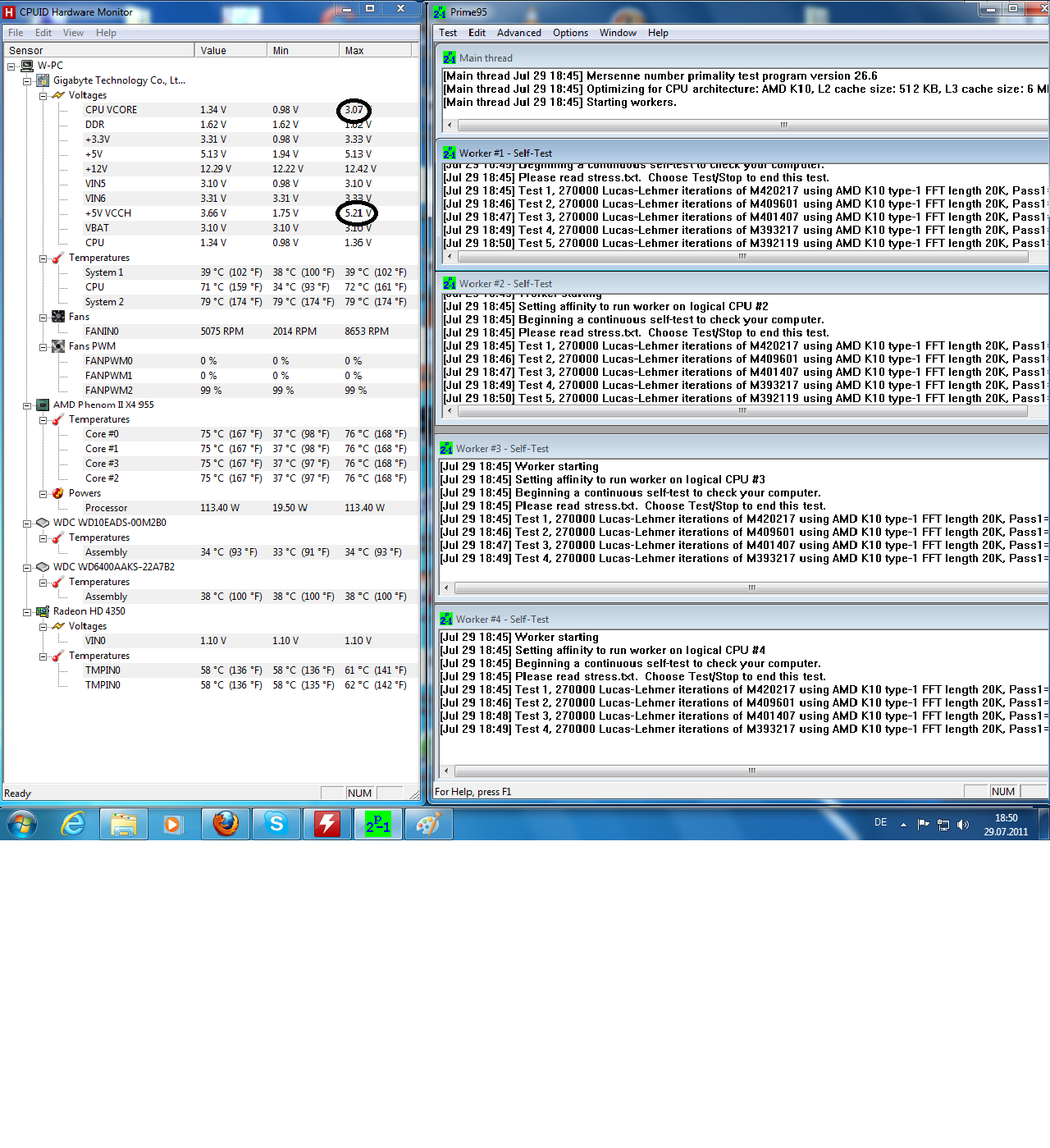Collapse the W-PC root node
This screenshot has height=1148, width=1050.
[11, 66]
